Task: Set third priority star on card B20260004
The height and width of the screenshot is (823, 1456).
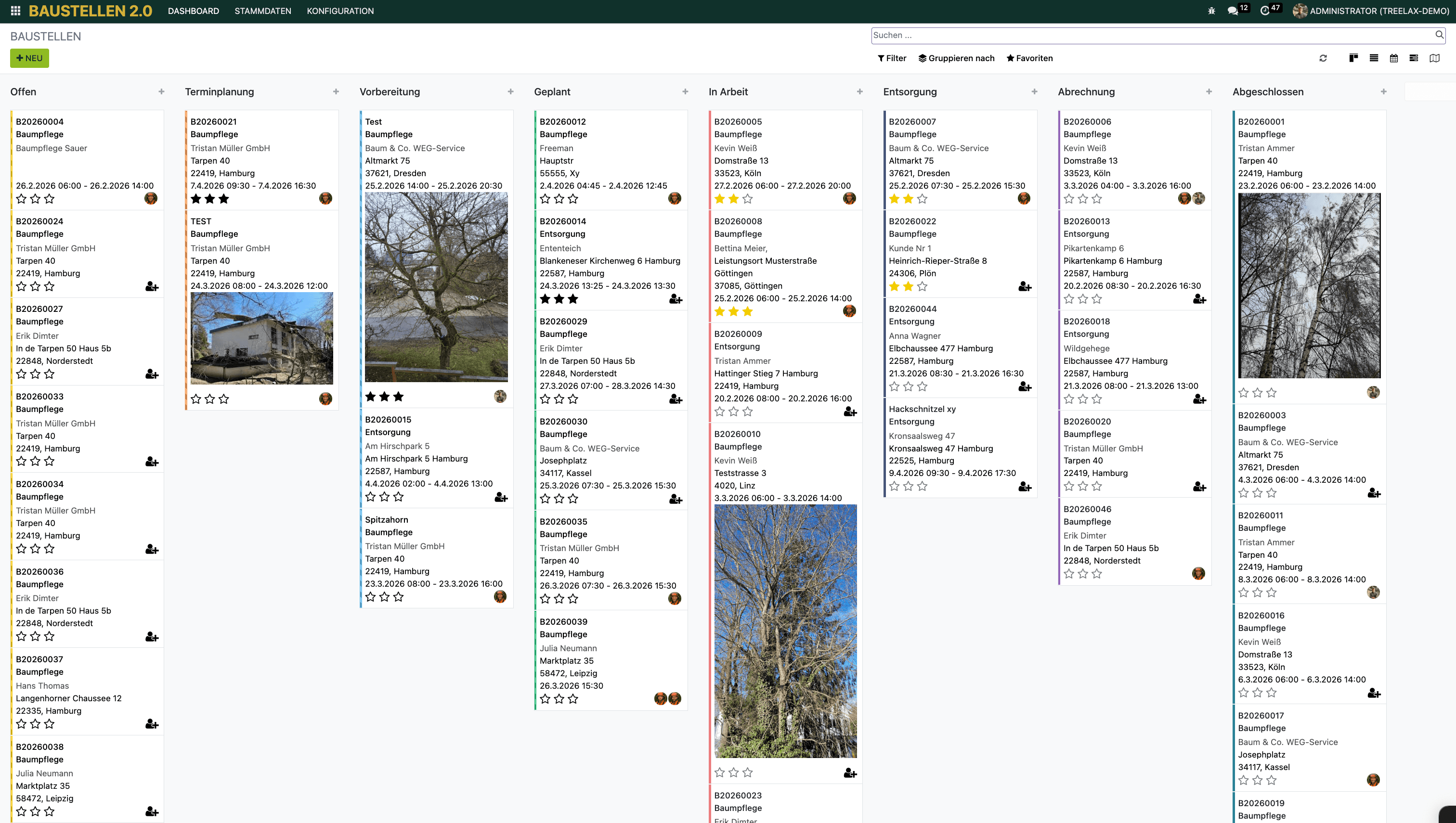Action: point(50,199)
